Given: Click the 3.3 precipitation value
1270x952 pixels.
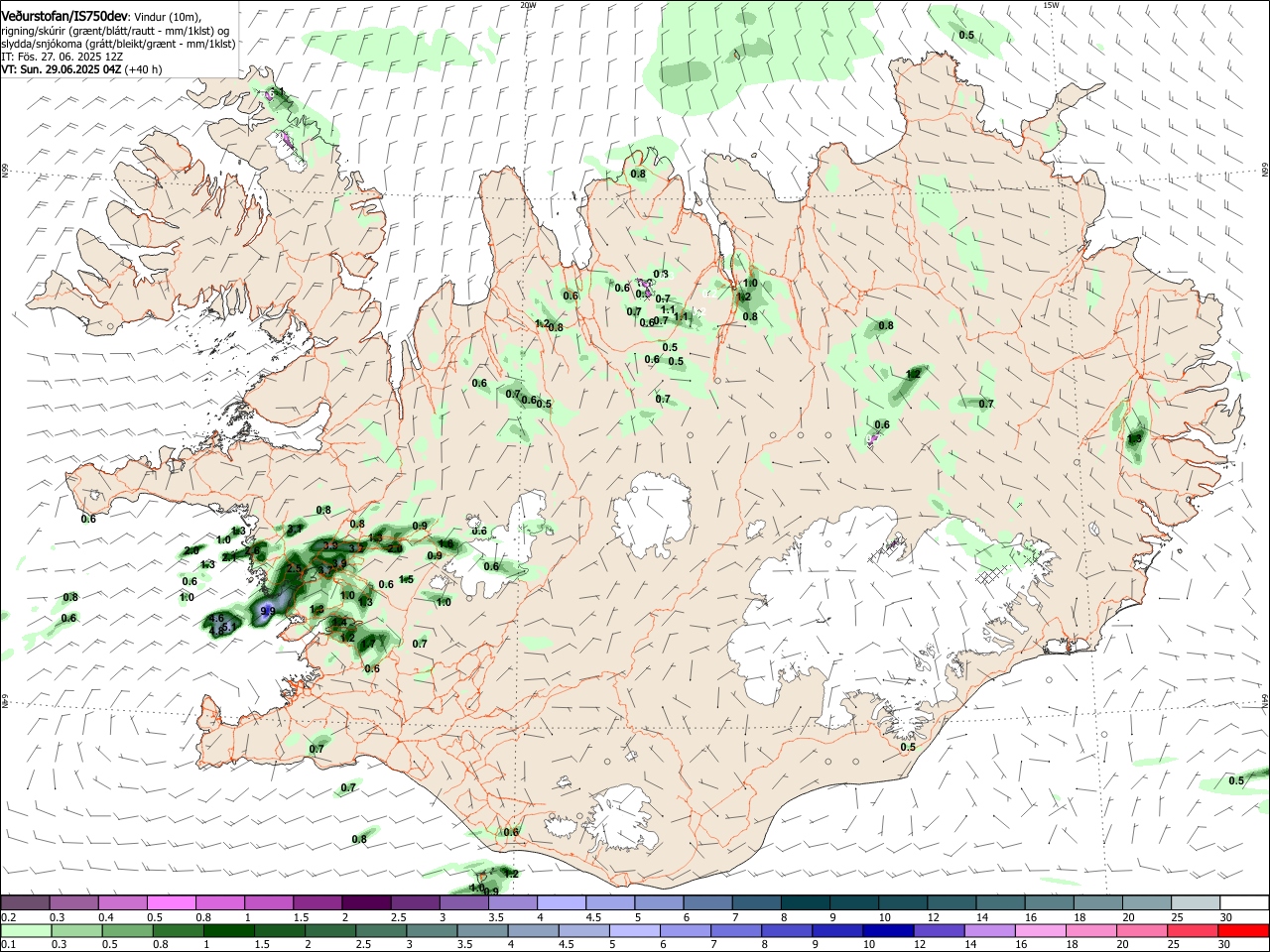Looking at the screenshot, I should pyautogui.click(x=330, y=545).
